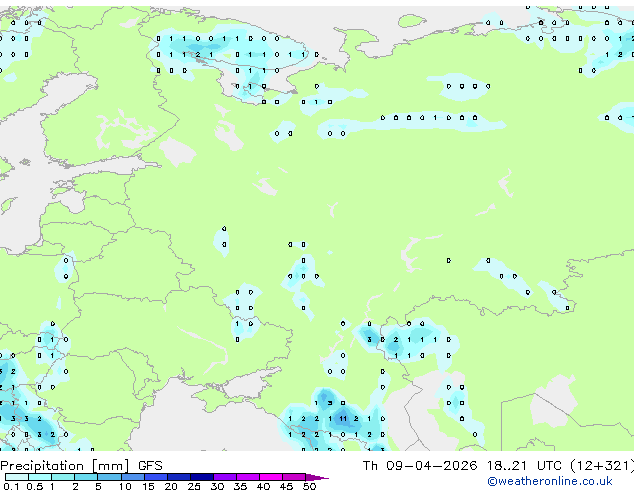The height and width of the screenshot is (490, 634).
Task: Click the weatheronline.co.uk copyright link
Action: tap(550, 481)
